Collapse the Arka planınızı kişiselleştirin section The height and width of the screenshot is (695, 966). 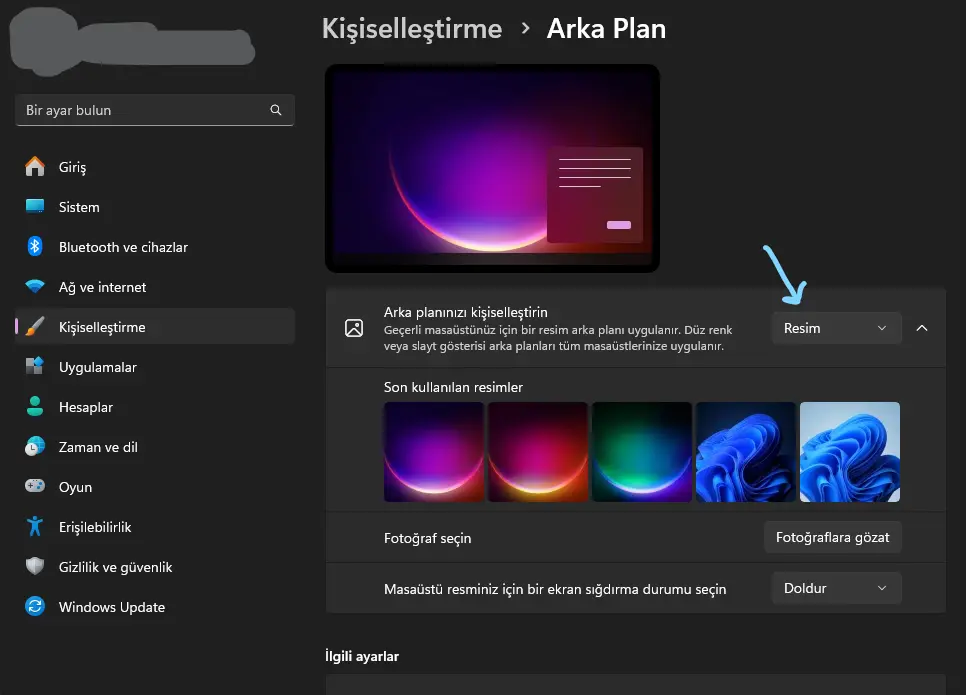pos(922,328)
